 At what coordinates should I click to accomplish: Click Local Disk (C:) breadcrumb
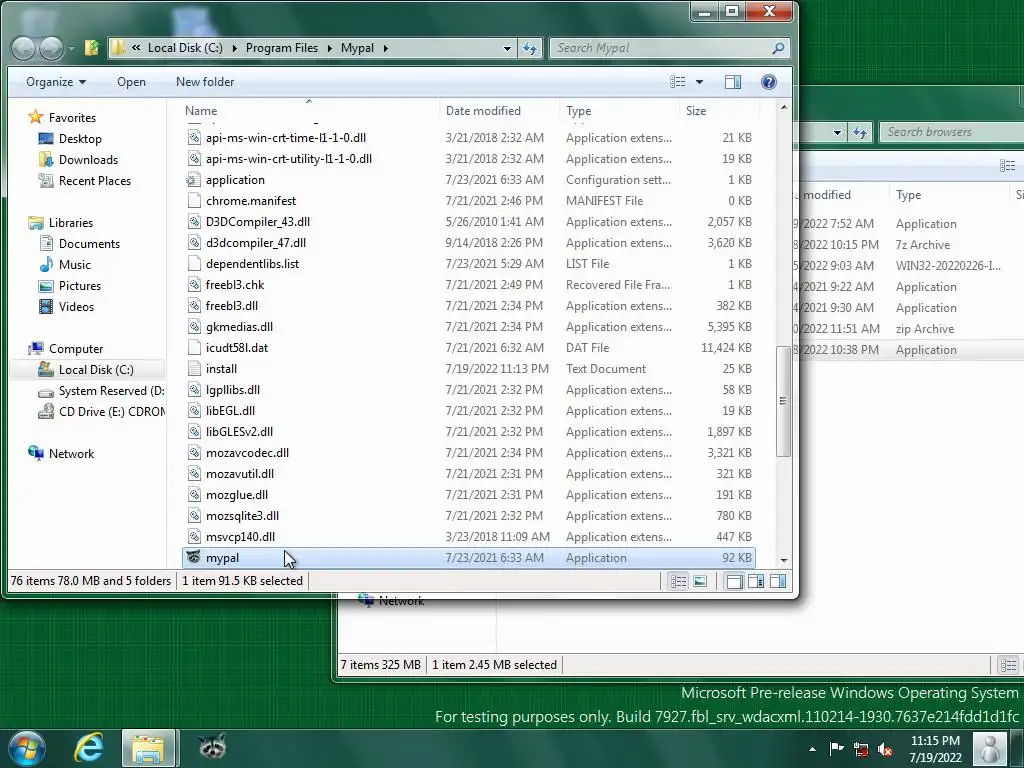[185, 48]
